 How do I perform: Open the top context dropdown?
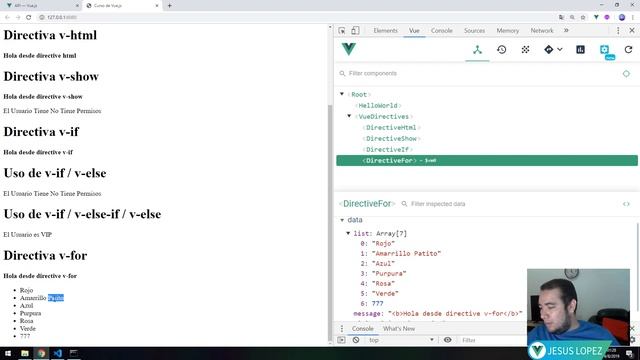(x=401, y=340)
